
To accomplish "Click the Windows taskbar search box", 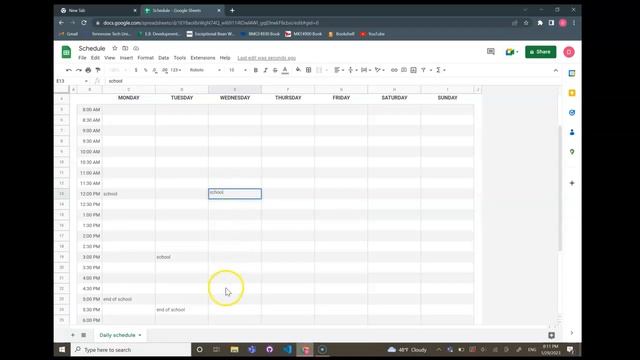I will coord(131,350).
